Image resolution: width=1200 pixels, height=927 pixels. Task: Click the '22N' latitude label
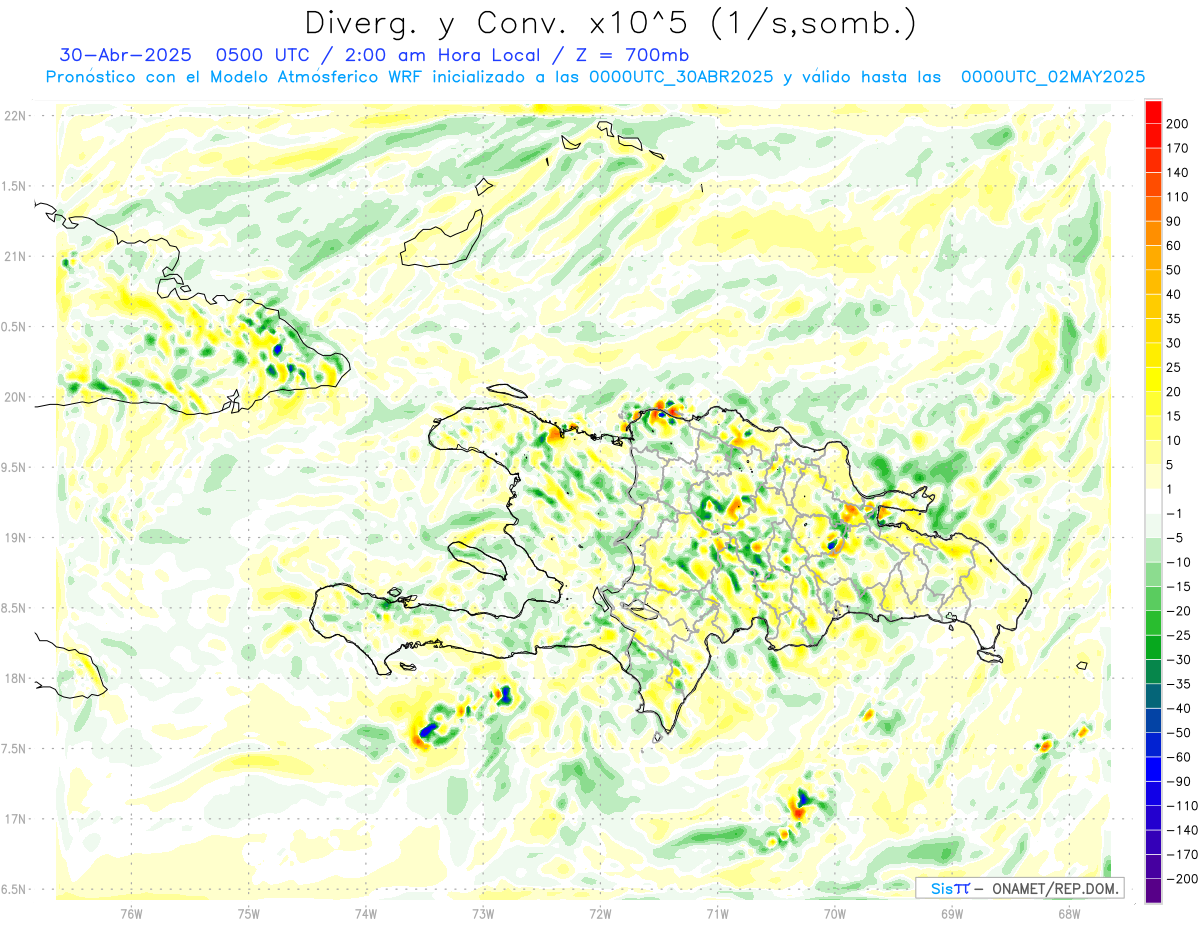point(14,116)
